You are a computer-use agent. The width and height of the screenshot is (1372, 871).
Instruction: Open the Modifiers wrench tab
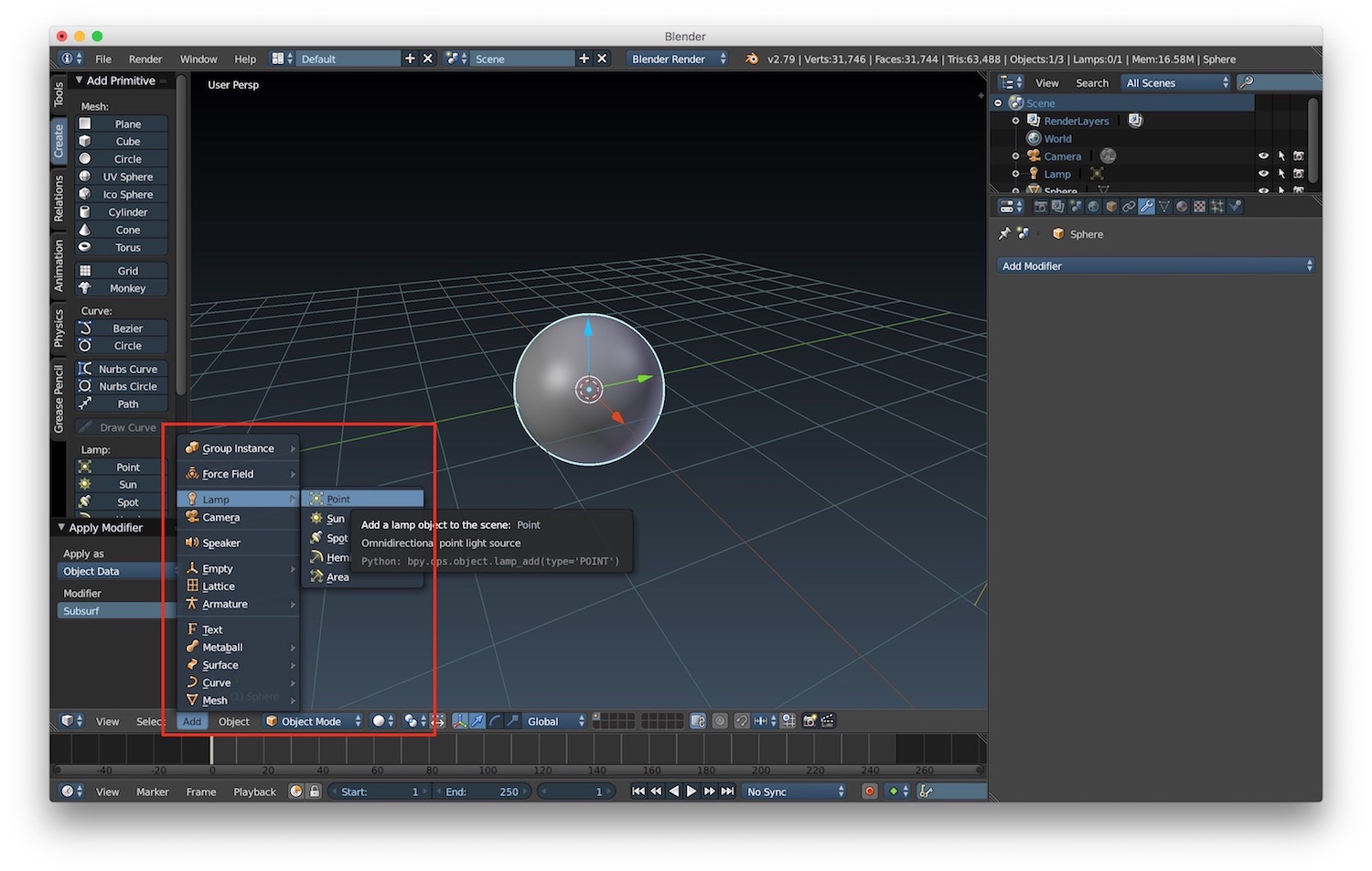[1147, 207]
